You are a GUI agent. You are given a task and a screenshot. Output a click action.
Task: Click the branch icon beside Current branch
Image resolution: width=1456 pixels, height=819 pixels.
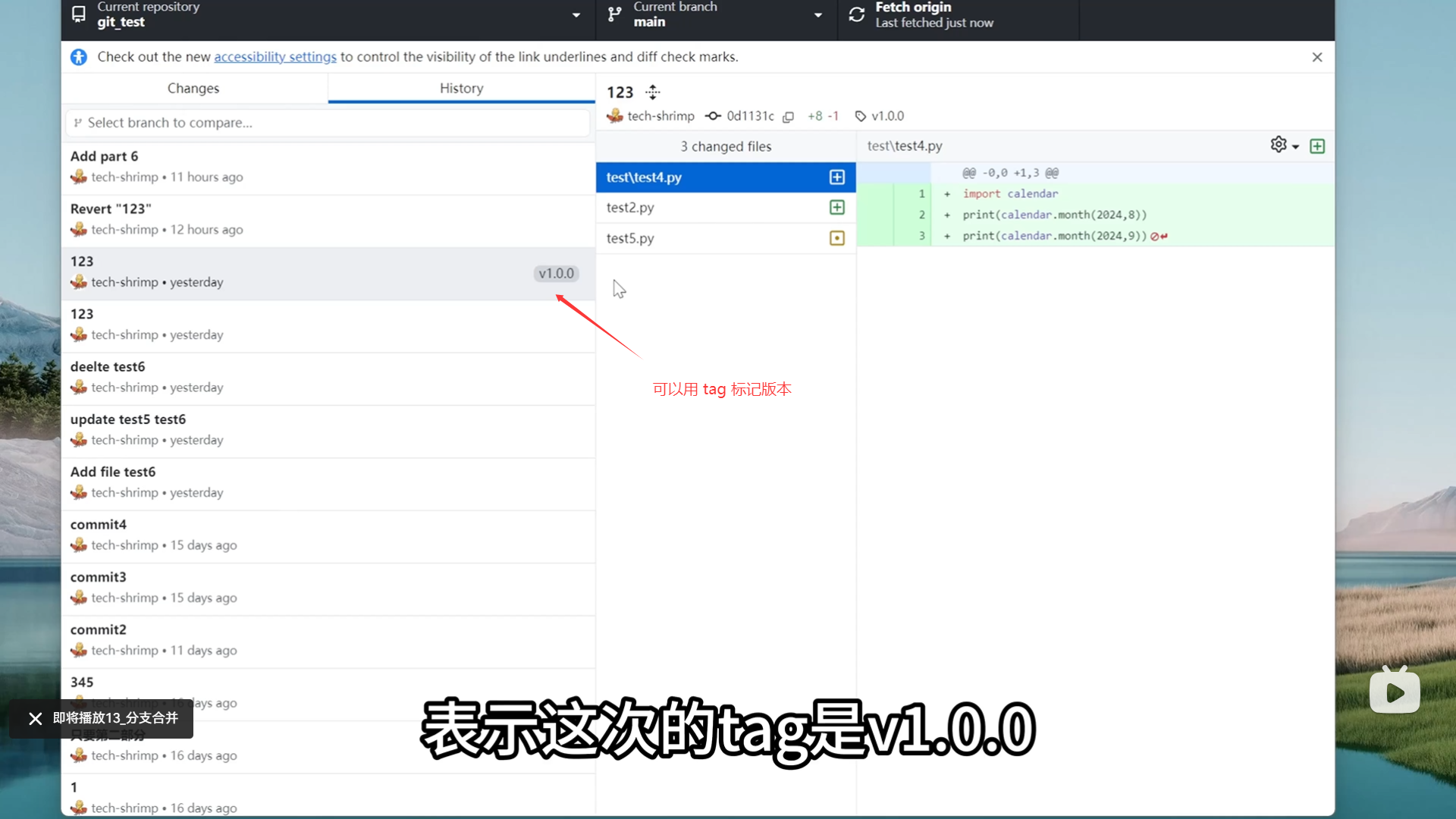click(615, 14)
